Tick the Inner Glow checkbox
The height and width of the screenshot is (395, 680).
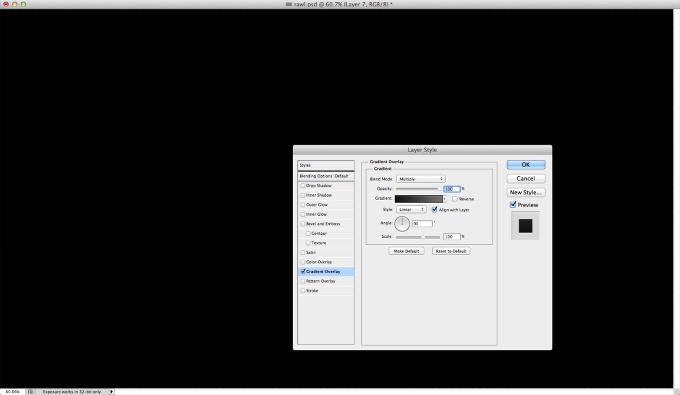tap(303, 214)
